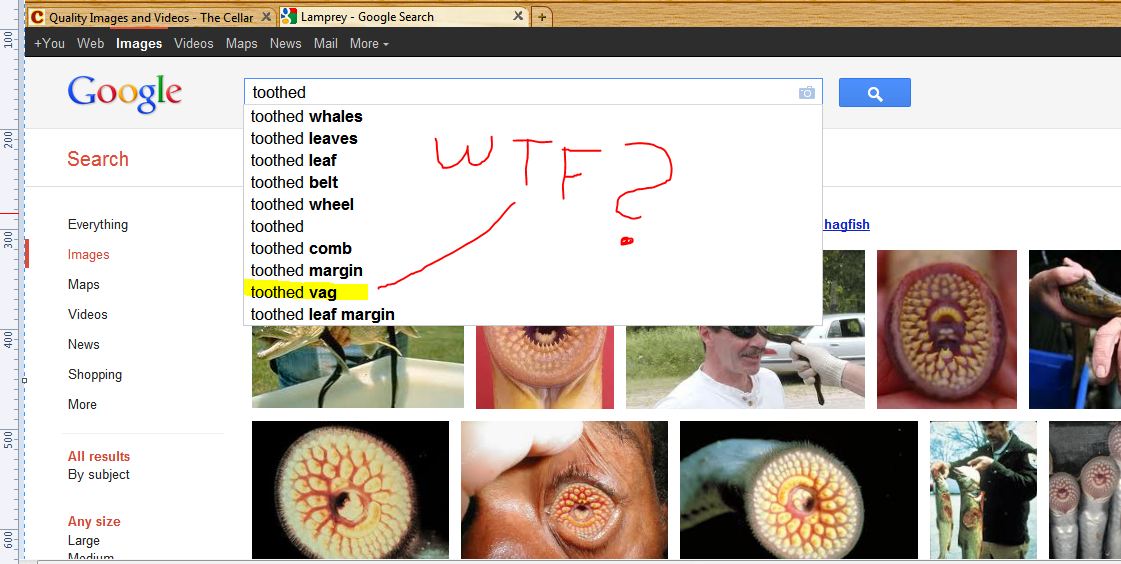
Task: Select Shopping in the left sidebar
Action: (95, 375)
